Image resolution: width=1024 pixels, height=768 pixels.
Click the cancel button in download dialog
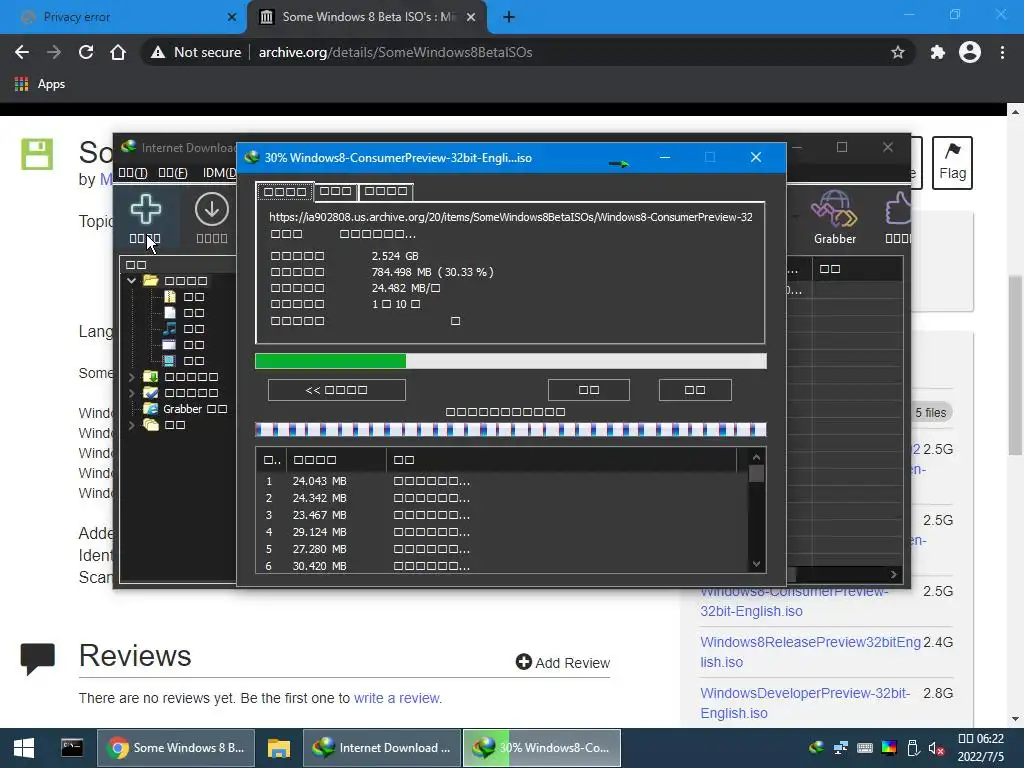pos(695,390)
